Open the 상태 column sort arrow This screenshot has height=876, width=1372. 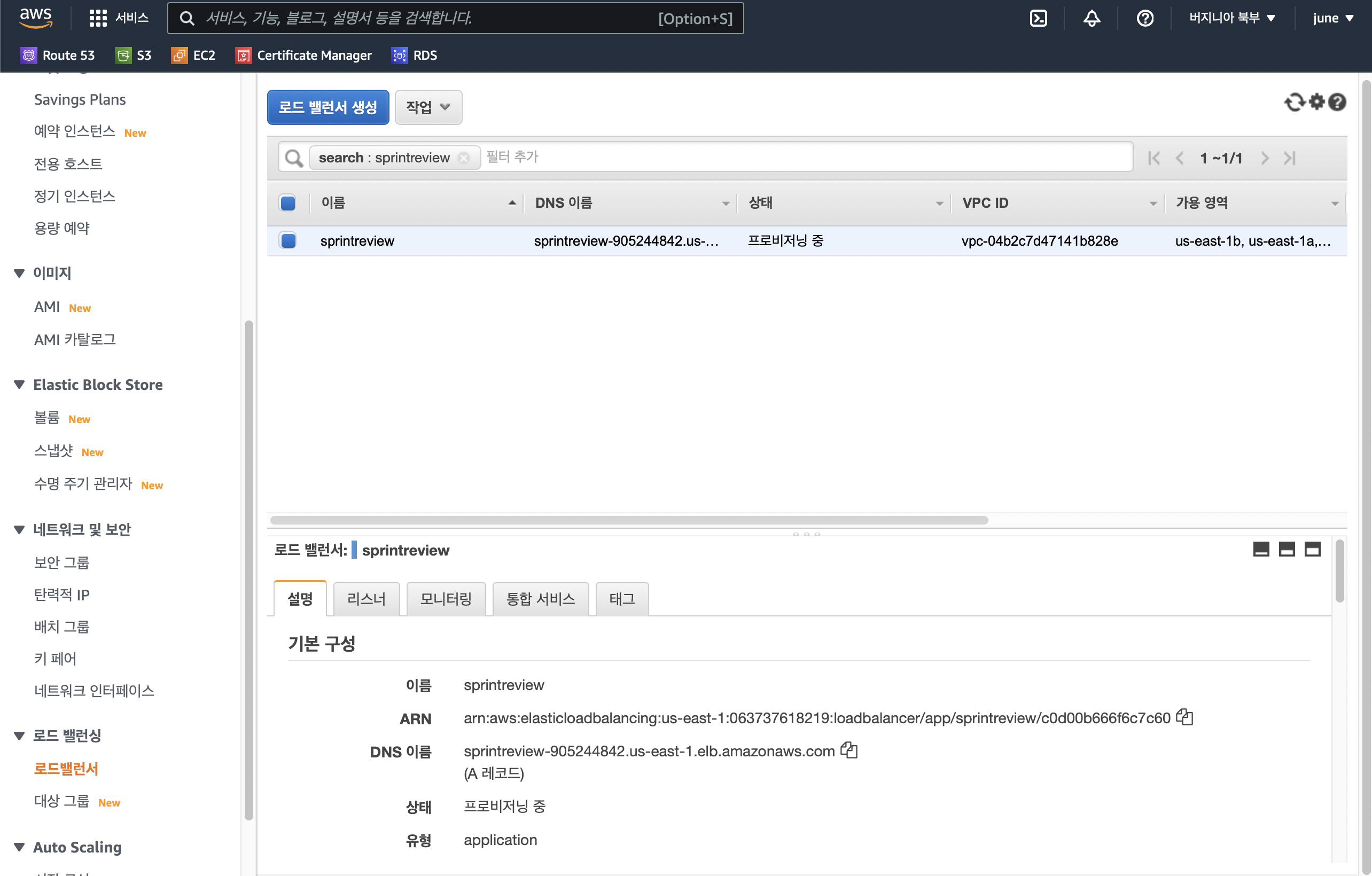click(x=939, y=204)
